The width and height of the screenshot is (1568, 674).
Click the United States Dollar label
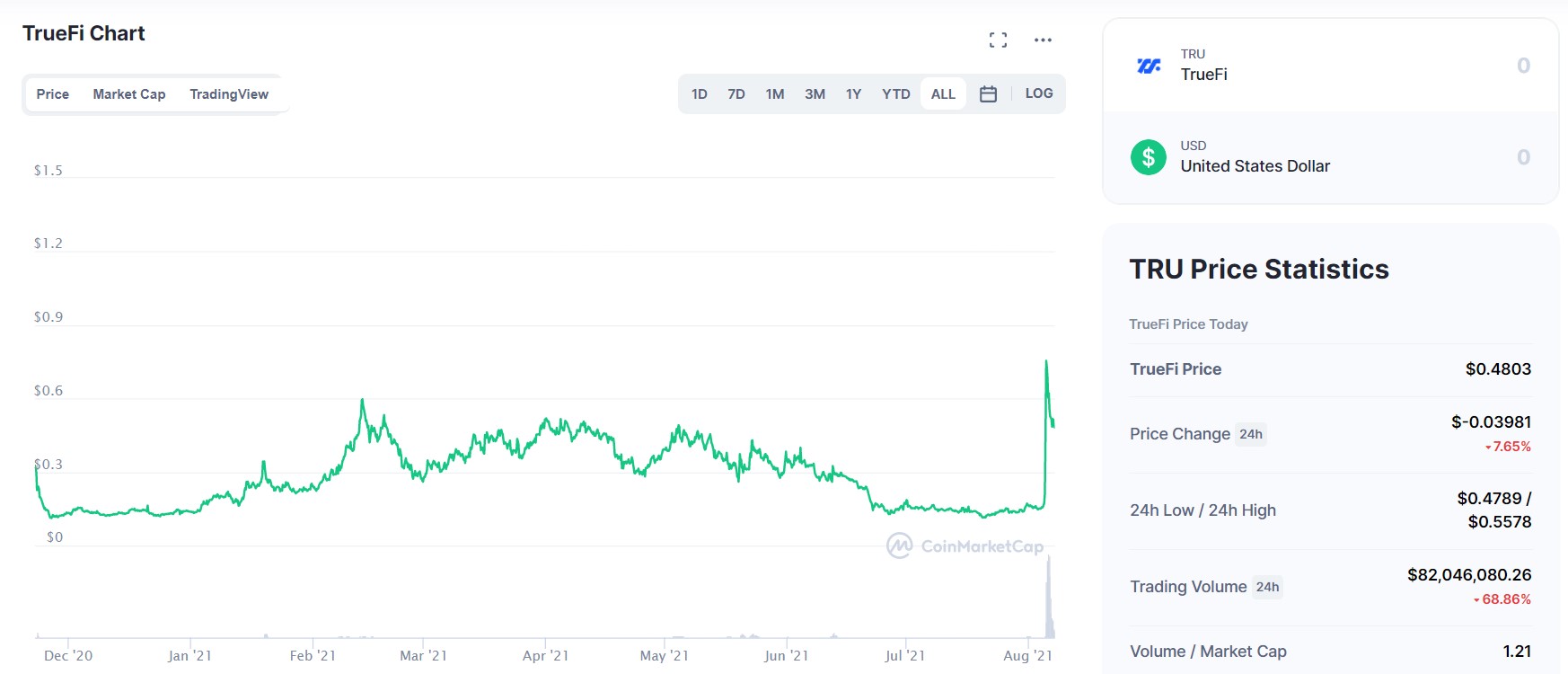click(x=1255, y=166)
